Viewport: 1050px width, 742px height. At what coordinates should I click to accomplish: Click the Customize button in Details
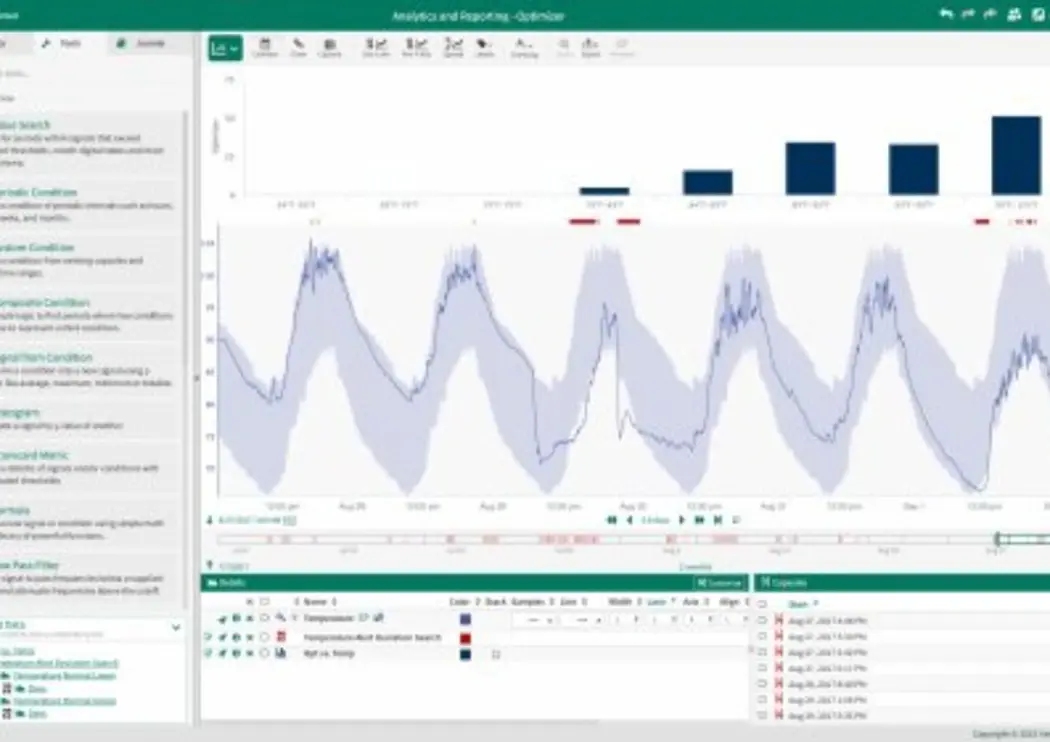point(720,582)
